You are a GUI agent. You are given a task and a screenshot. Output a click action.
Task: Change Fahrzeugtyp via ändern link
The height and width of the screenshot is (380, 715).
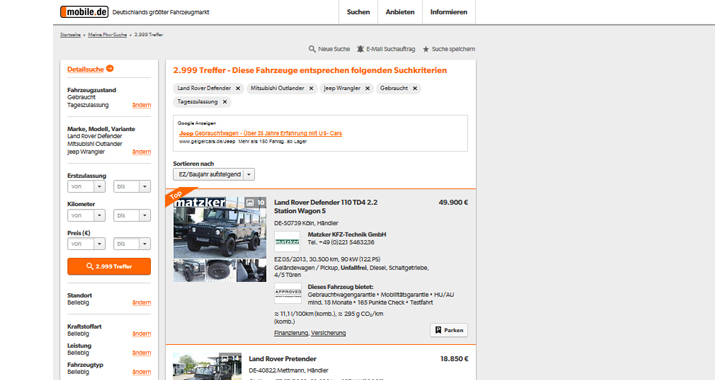pyautogui.click(x=141, y=372)
